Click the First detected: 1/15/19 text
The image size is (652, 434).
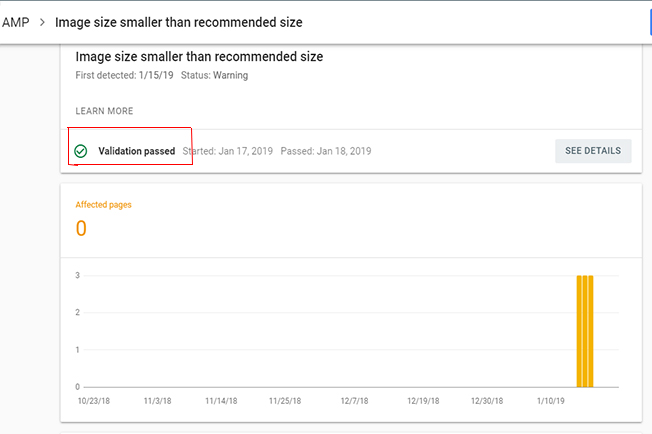124,75
